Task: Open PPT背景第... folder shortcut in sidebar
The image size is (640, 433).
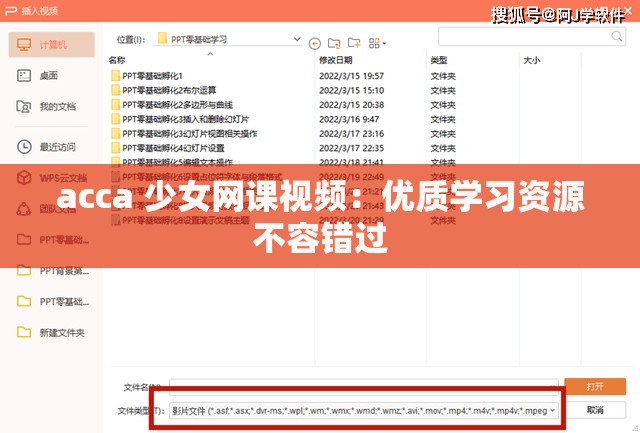Action: tap(52, 271)
